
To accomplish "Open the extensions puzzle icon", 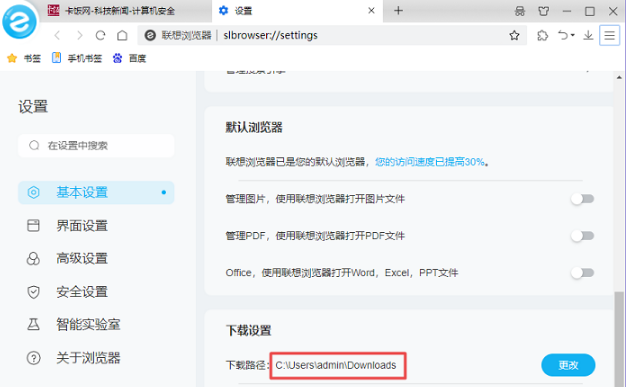I will pos(542,36).
